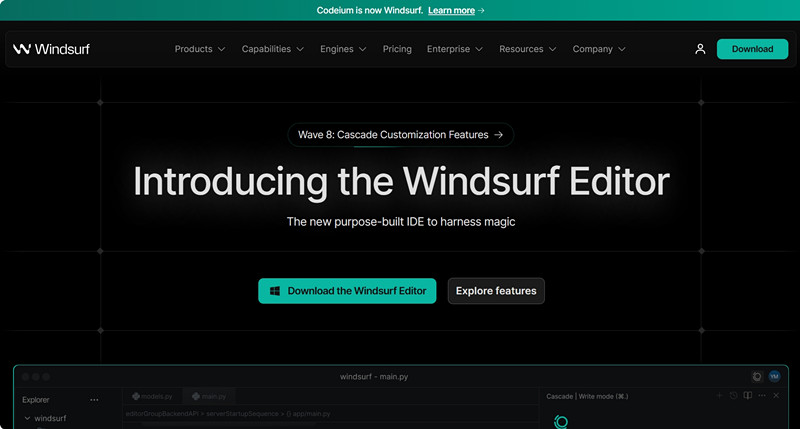Switch to the main.py tab
The width and height of the screenshot is (800, 429).
coord(209,396)
